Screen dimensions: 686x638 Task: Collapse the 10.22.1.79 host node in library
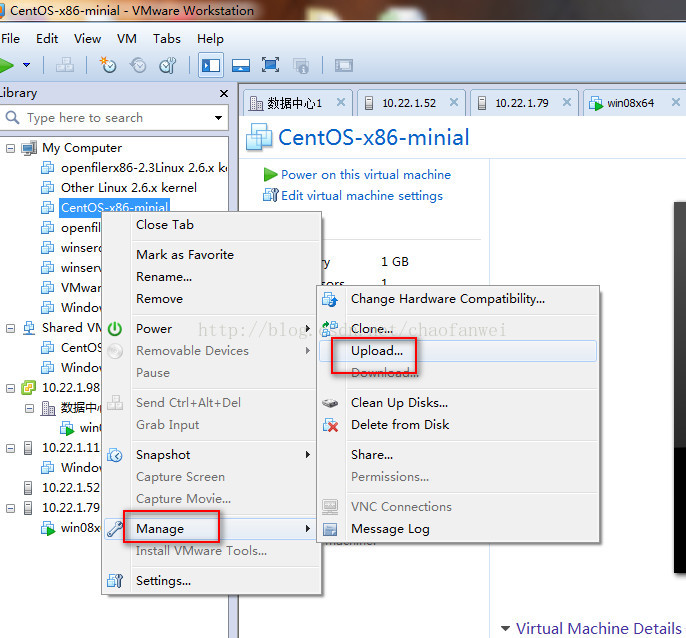click(x=10, y=508)
